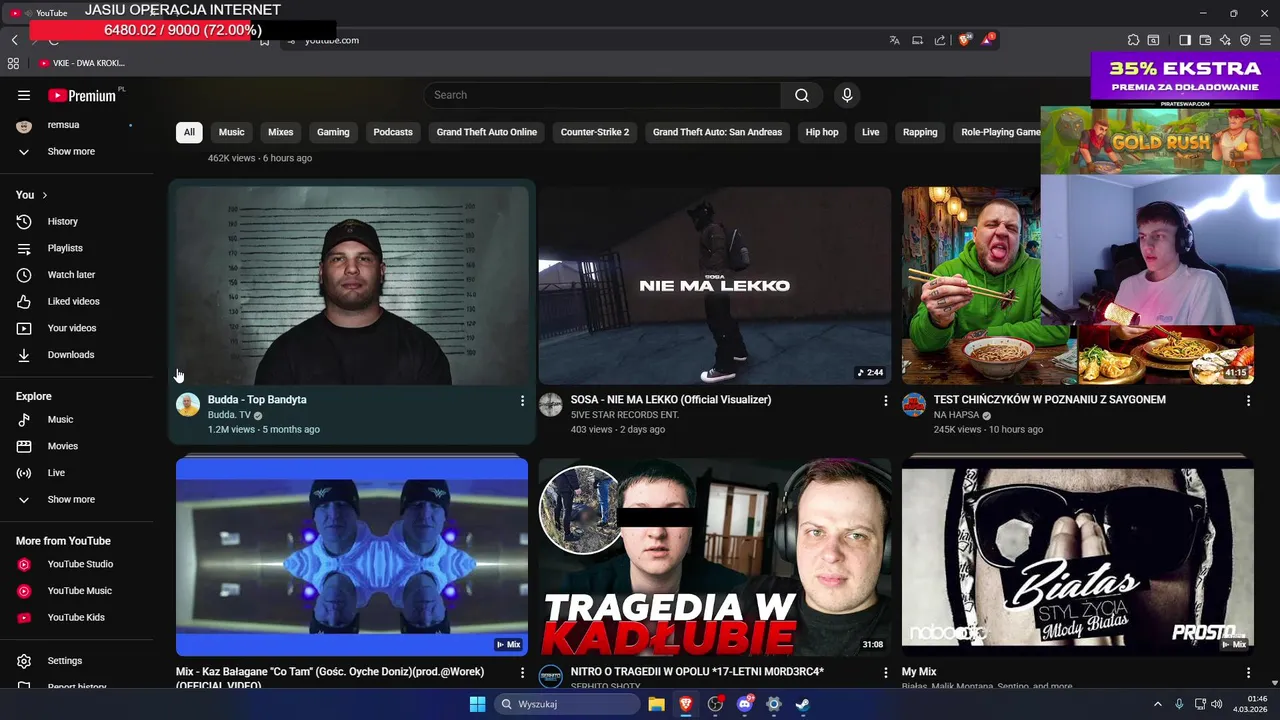This screenshot has width=1280, height=720.
Task: Expand Show more under subscriptions
Action: [x=76, y=152]
